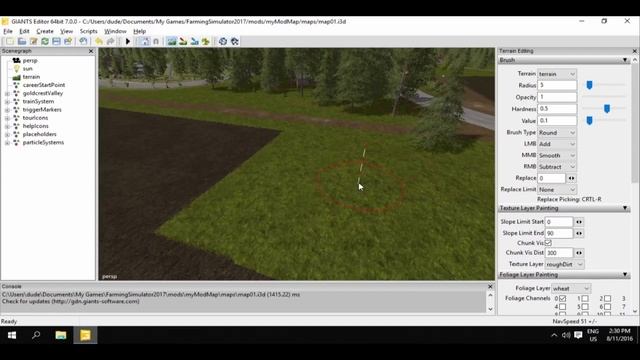Expand the goldcrestValley tree node
The width and height of the screenshot is (640, 360).
pos(7,93)
